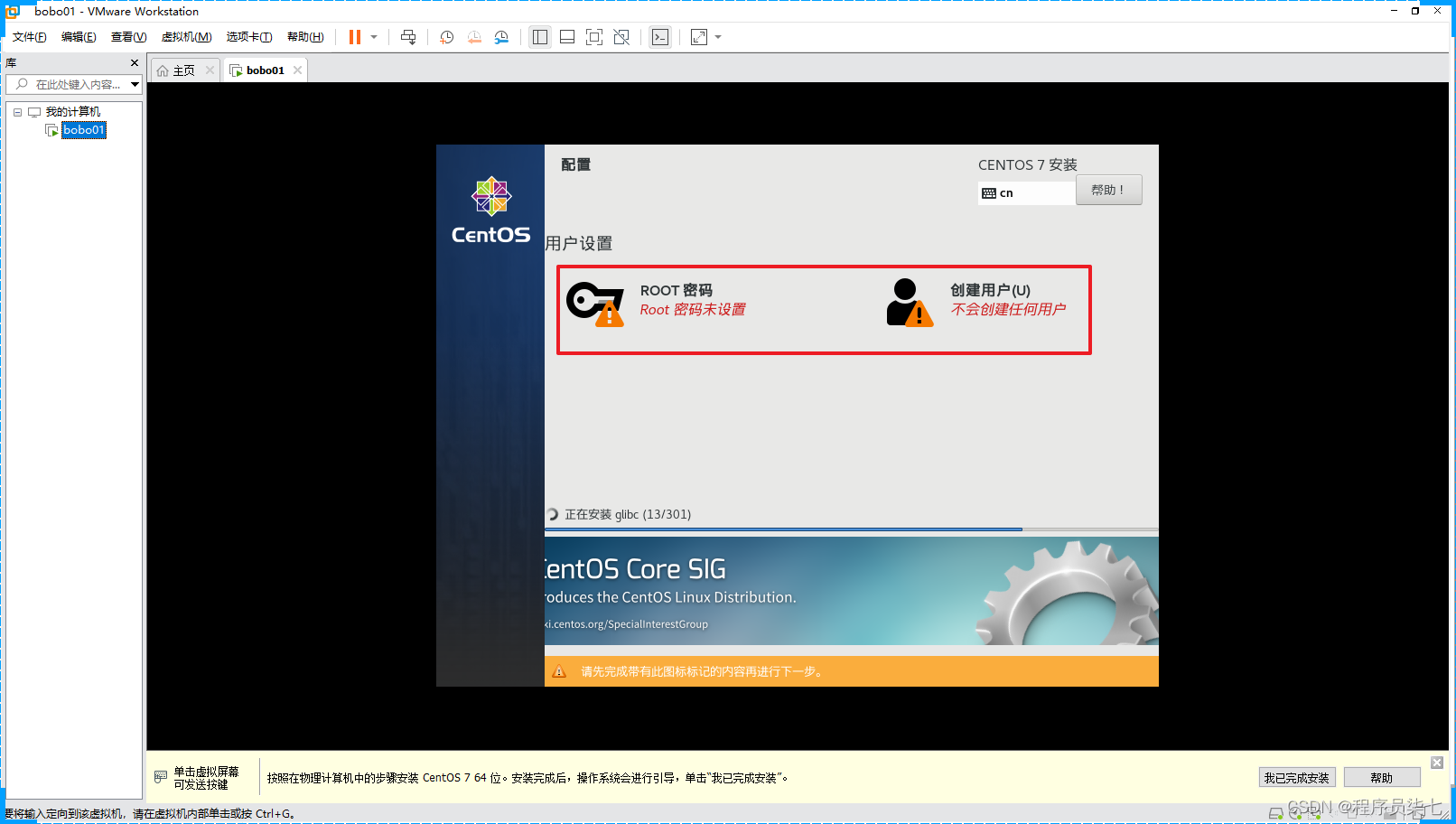Screen dimensions: 1456x824
Task: Open the snapshot manager
Action: (x=502, y=37)
